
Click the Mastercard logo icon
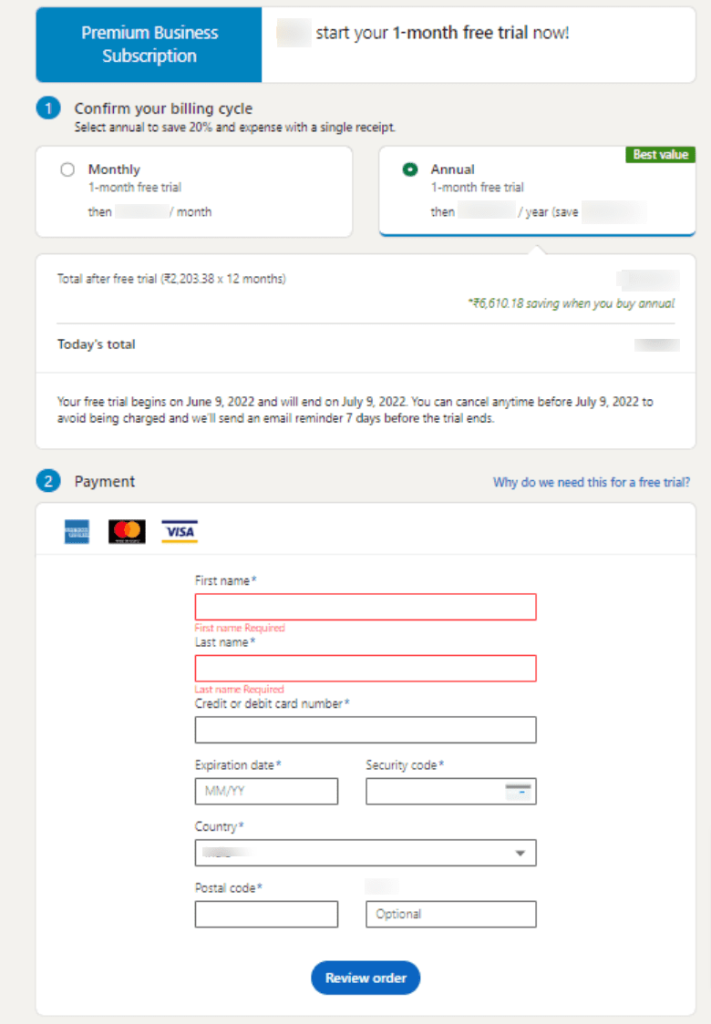pyautogui.click(x=127, y=532)
